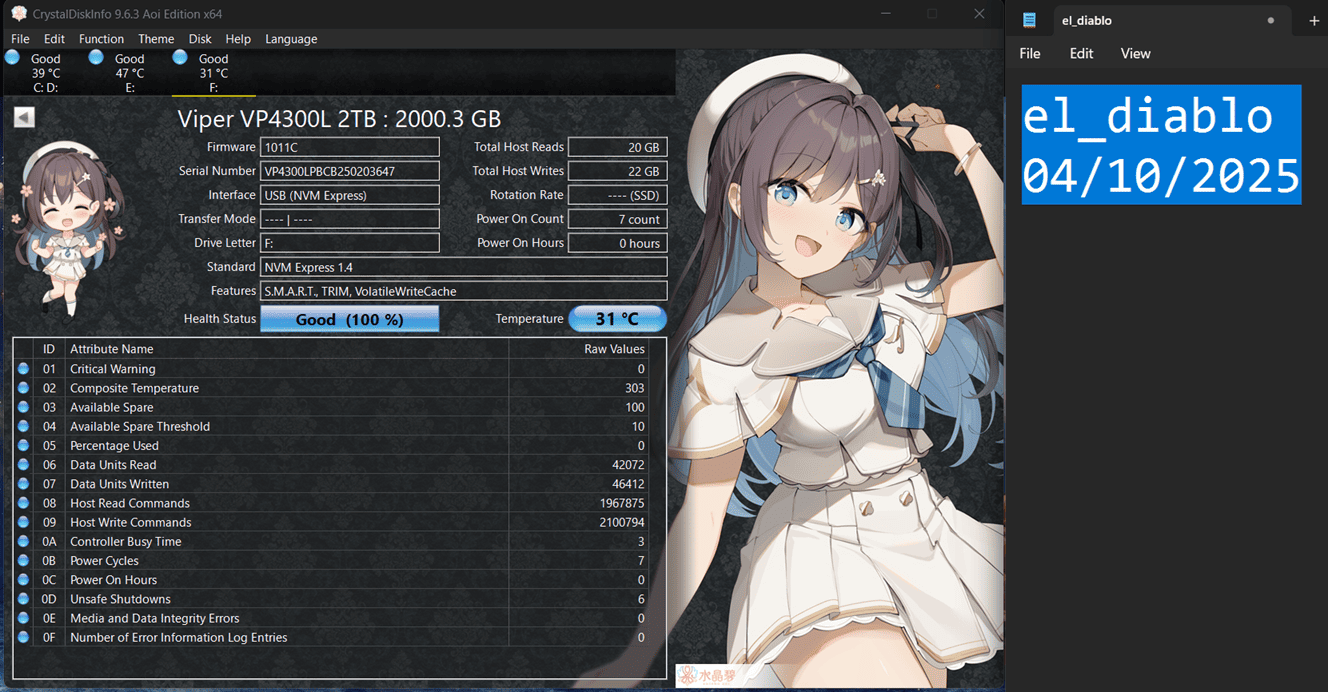Image resolution: width=1328 pixels, height=692 pixels.
Task: Select the F: disk at 31 °C
Action: coord(213,73)
